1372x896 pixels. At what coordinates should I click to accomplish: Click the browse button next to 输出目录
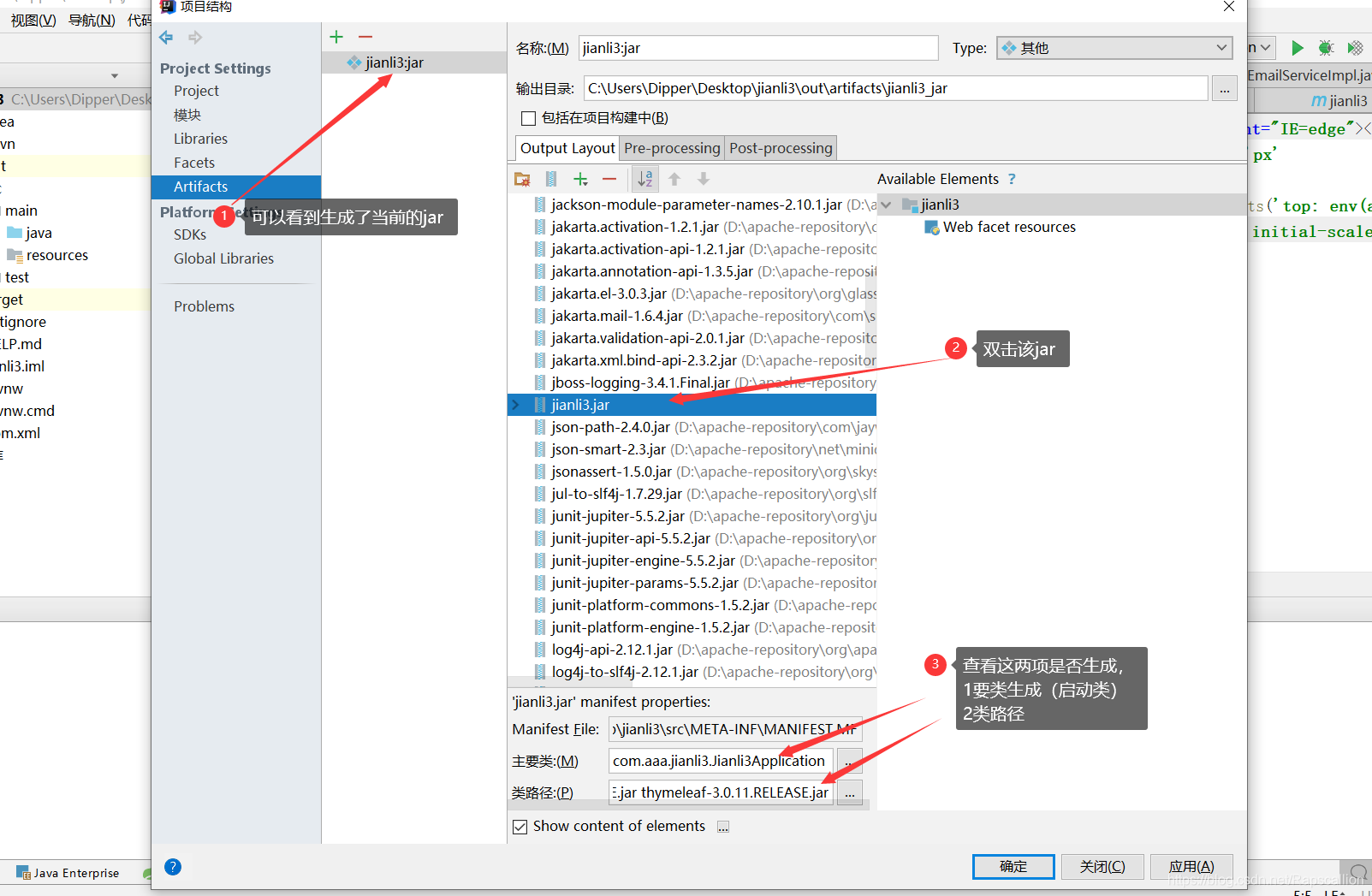[1224, 88]
